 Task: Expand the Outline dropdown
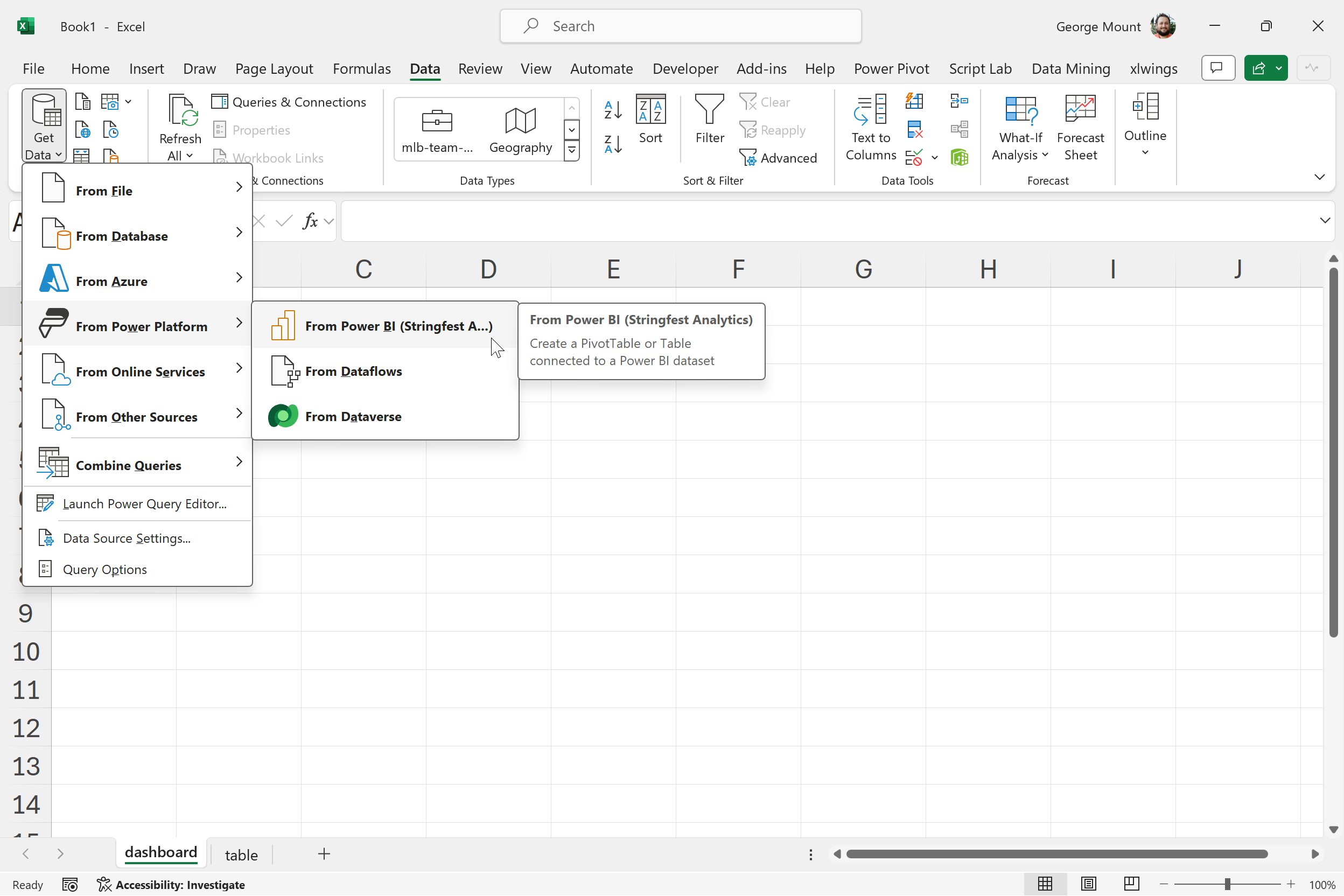1145,152
